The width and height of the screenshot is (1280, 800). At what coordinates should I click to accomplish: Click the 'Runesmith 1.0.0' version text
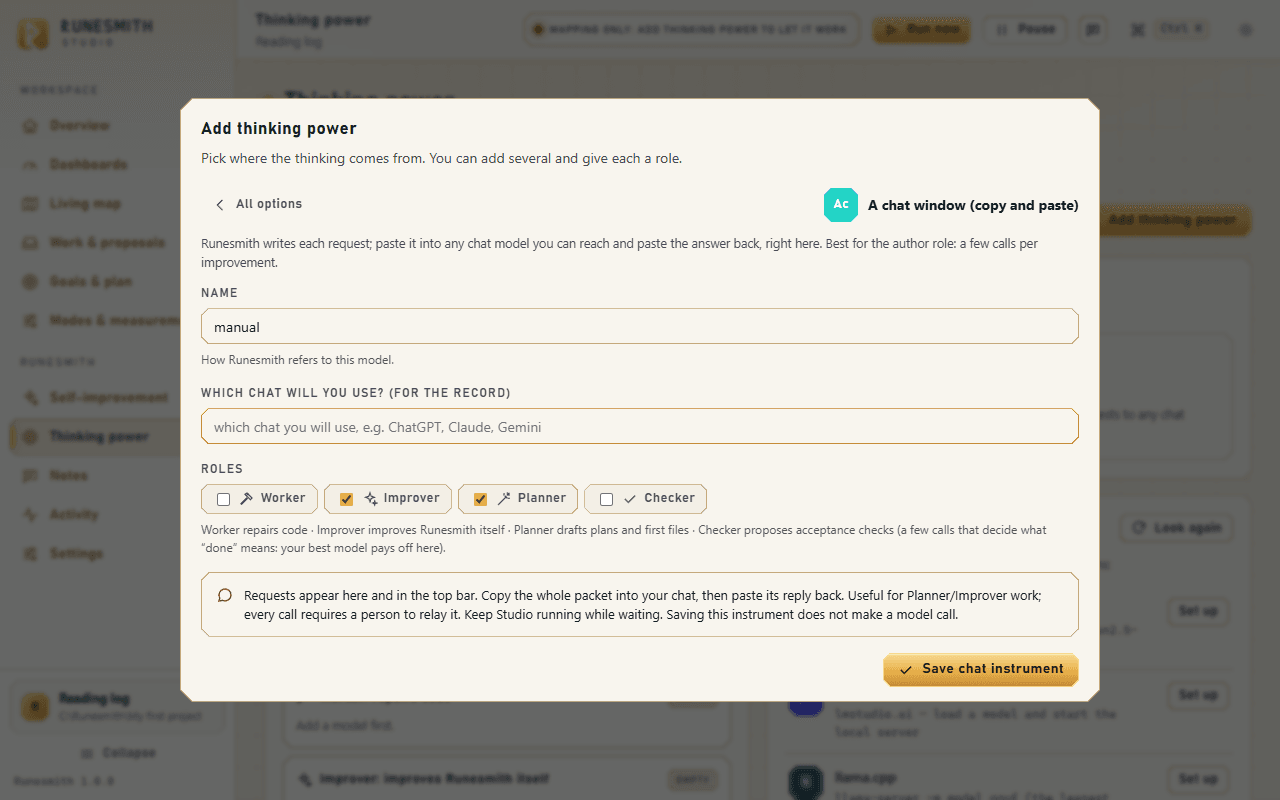tap(64, 781)
